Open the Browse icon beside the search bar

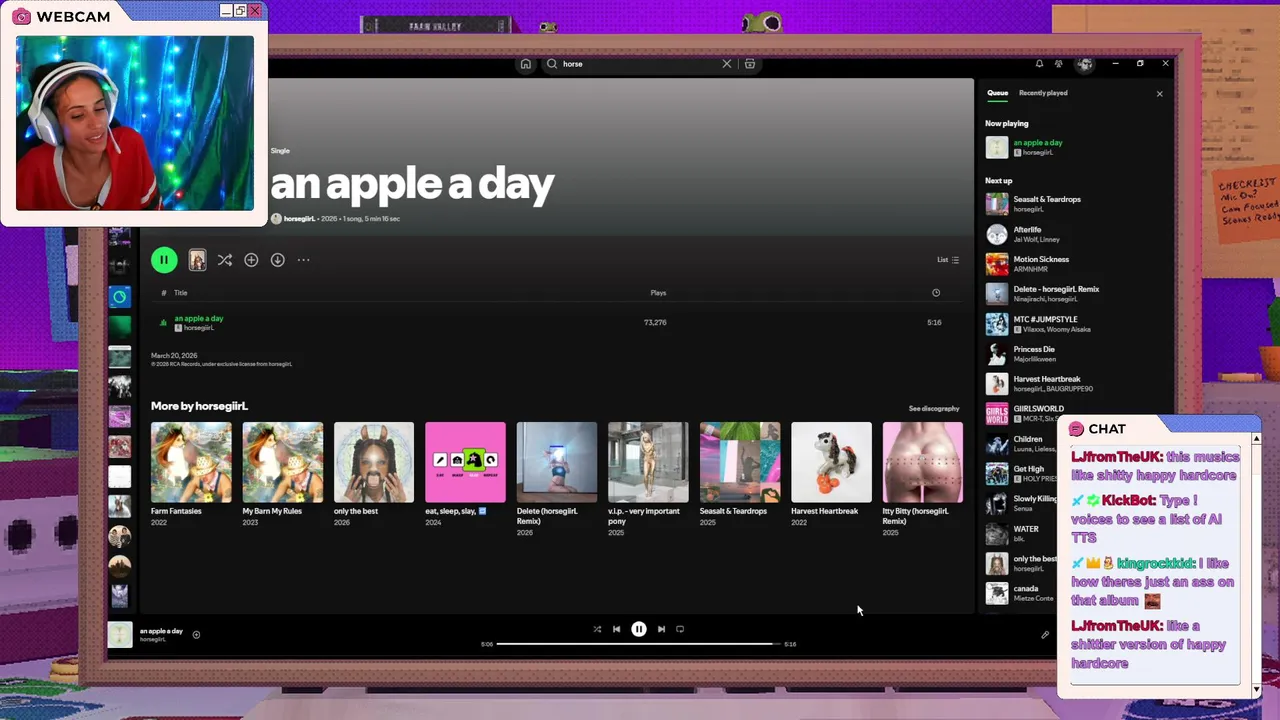pyautogui.click(x=749, y=64)
